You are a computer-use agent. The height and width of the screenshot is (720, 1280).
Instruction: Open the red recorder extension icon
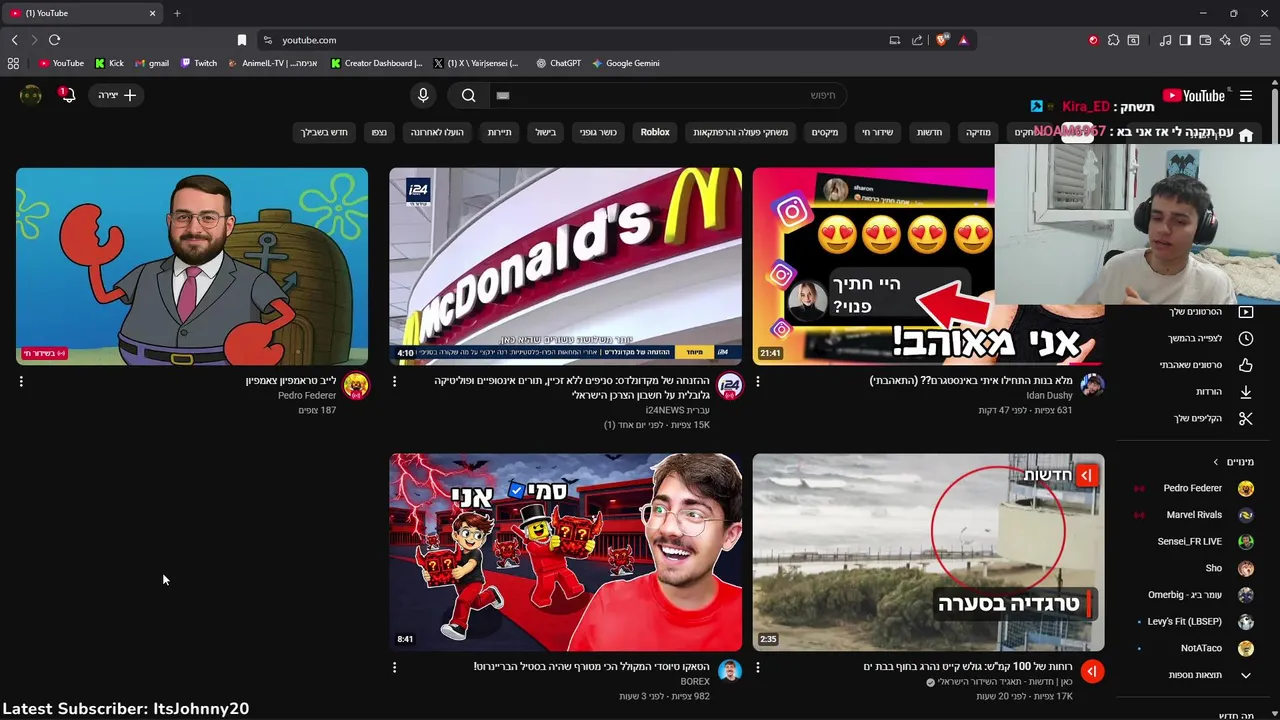(x=1093, y=40)
